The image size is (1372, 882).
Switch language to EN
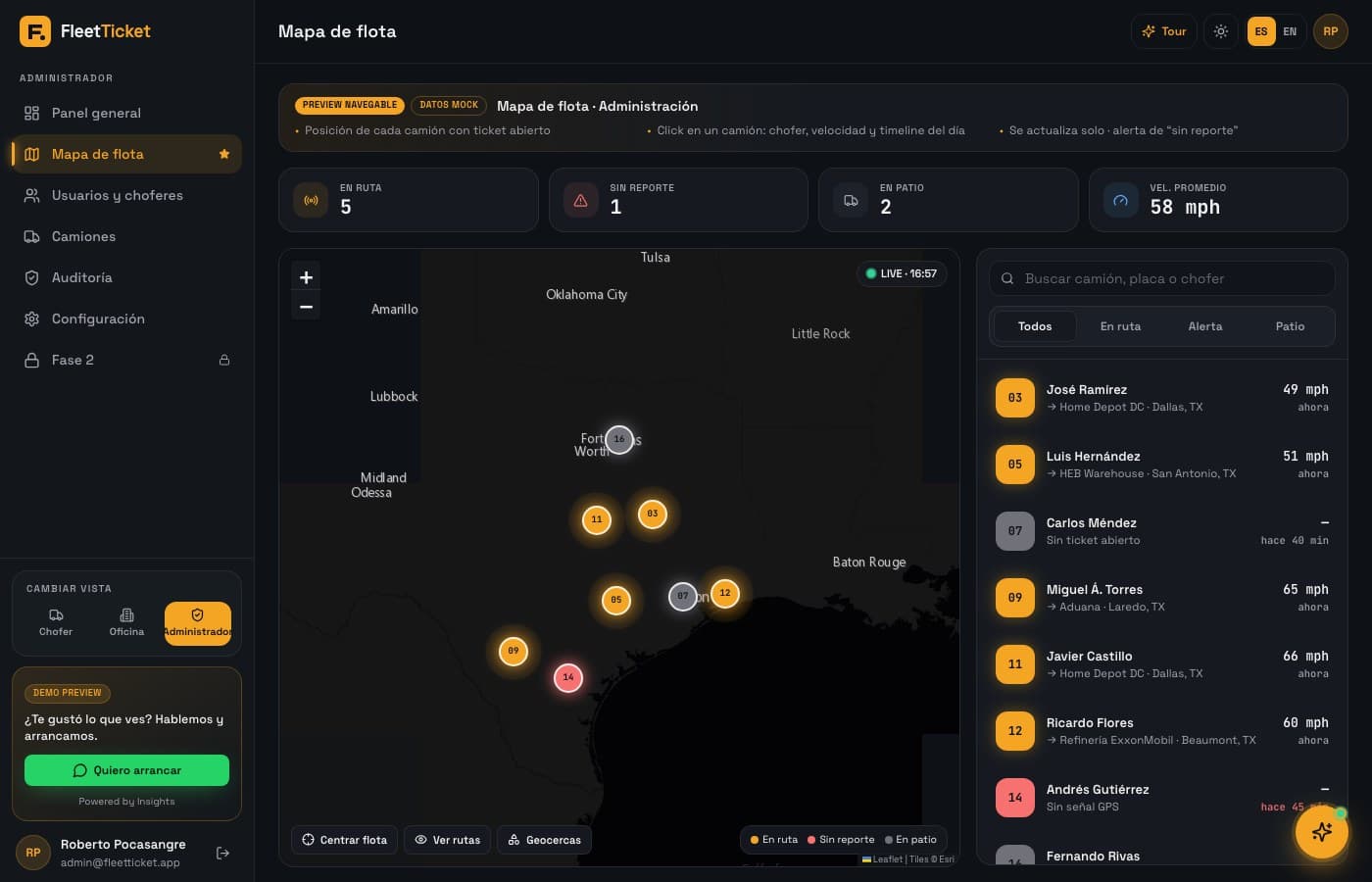pos(1290,31)
